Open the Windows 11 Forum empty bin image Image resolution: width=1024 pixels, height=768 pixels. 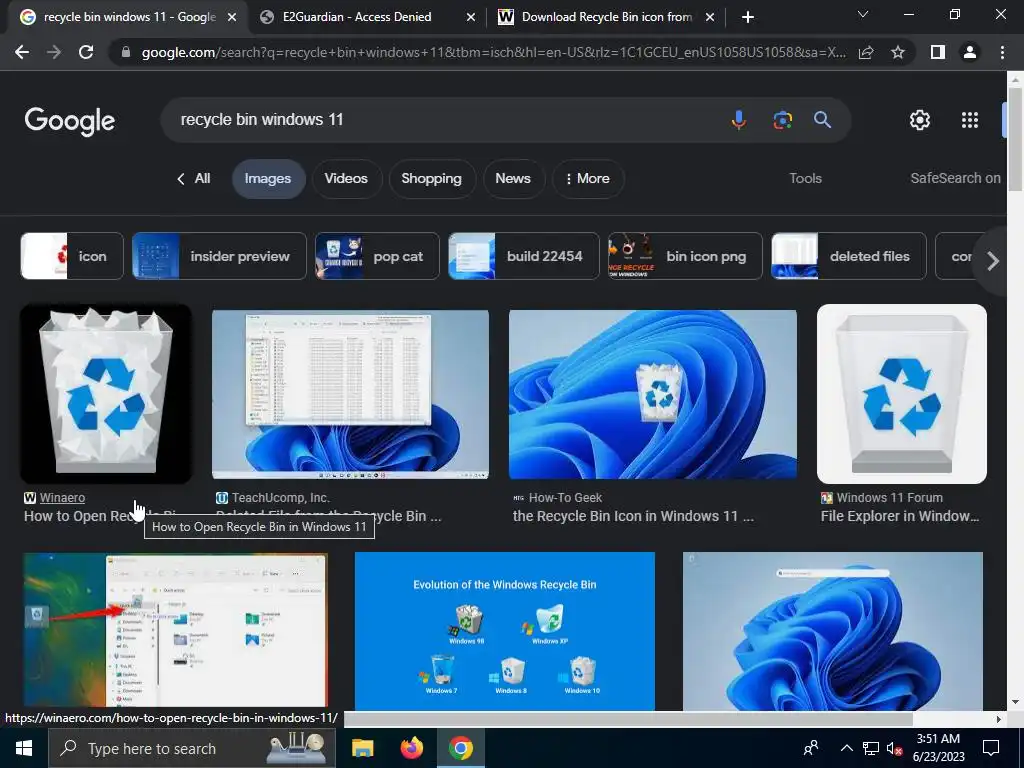[902, 394]
